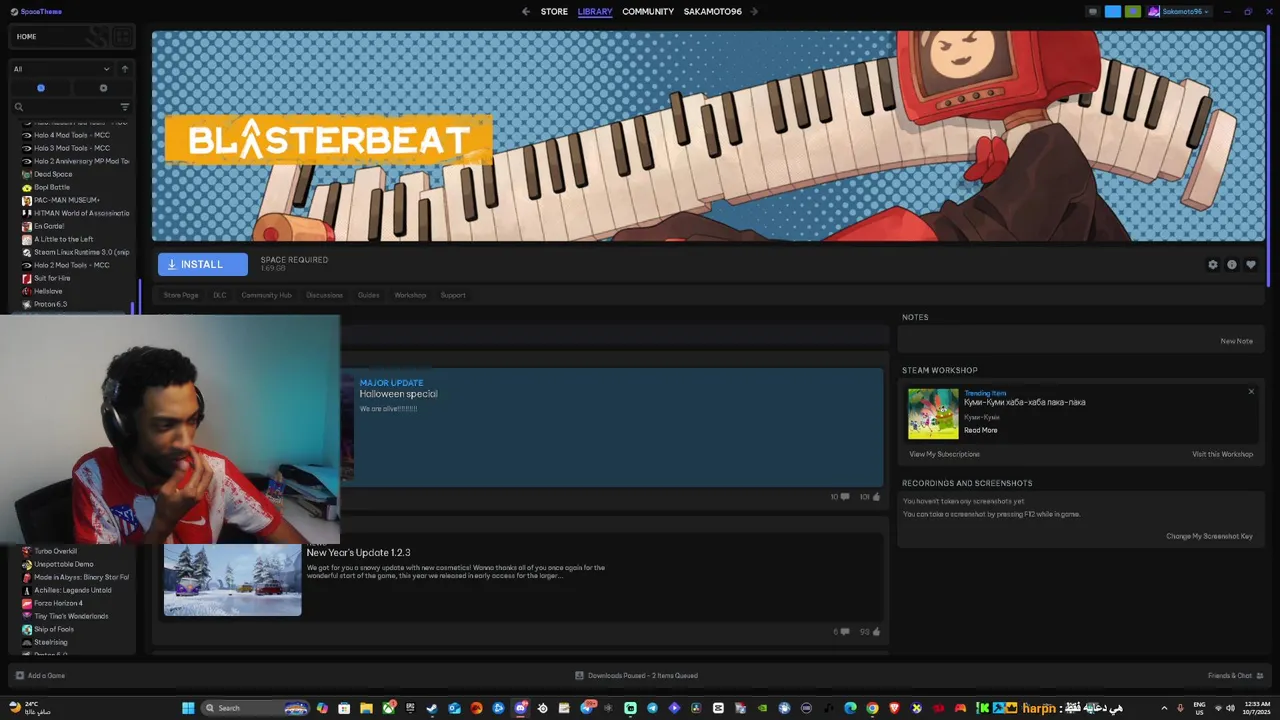The height and width of the screenshot is (720, 1280).
Task: Go back with the left navigation arrow
Action: (x=526, y=12)
